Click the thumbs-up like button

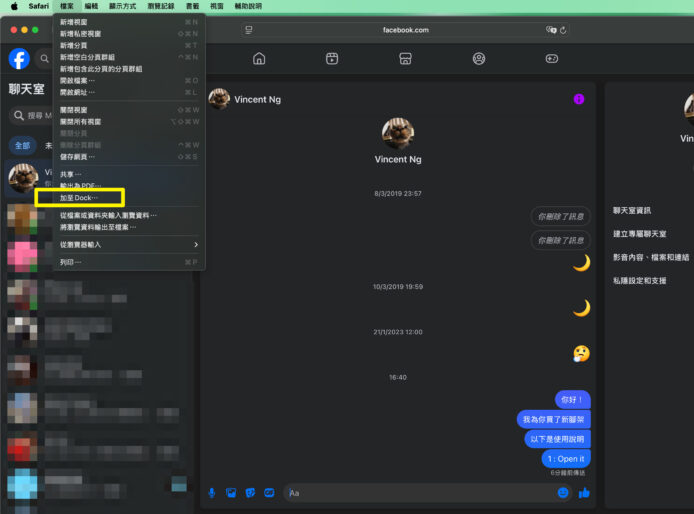[x=584, y=492]
